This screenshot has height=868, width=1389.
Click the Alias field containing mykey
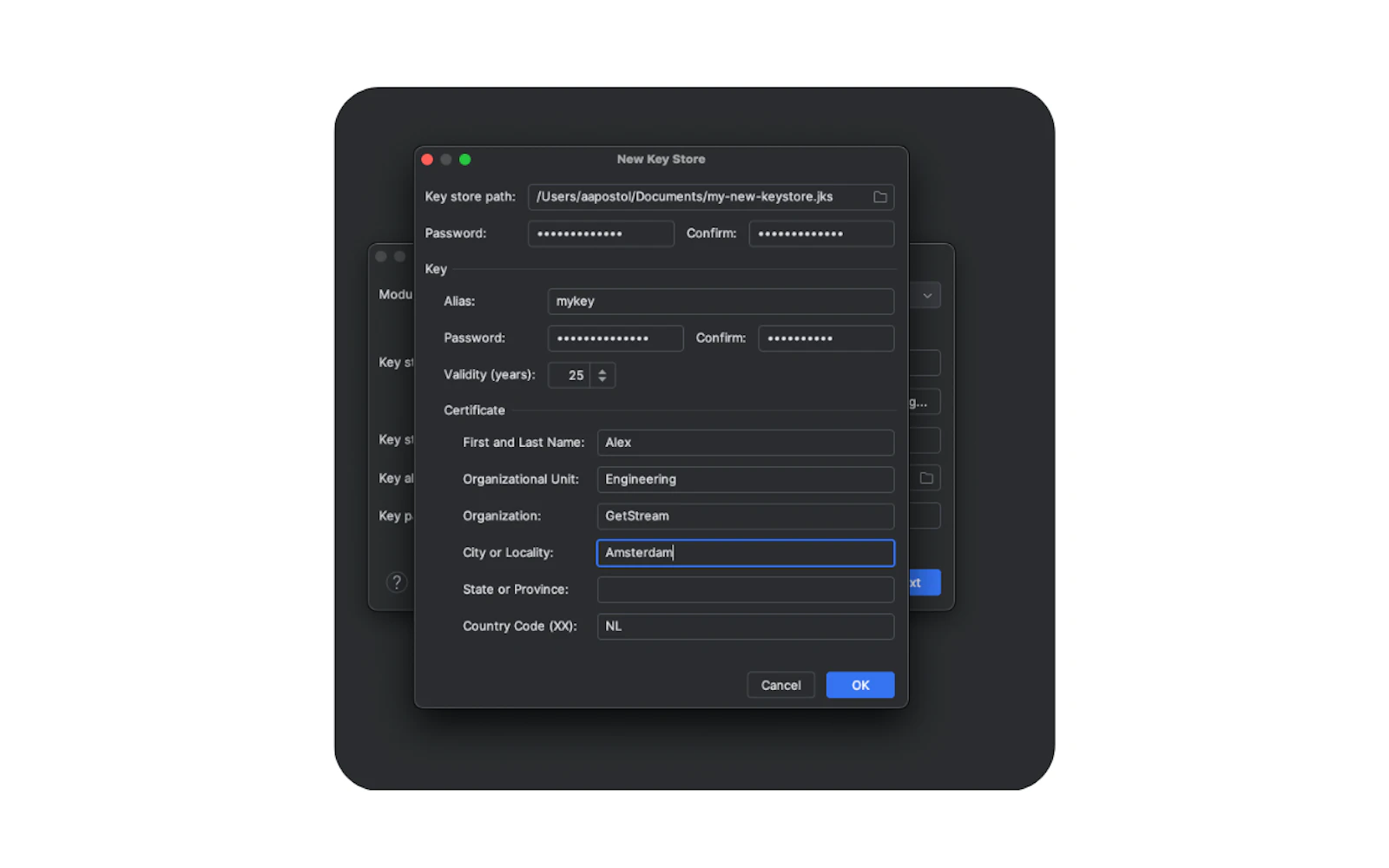[x=721, y=301]
